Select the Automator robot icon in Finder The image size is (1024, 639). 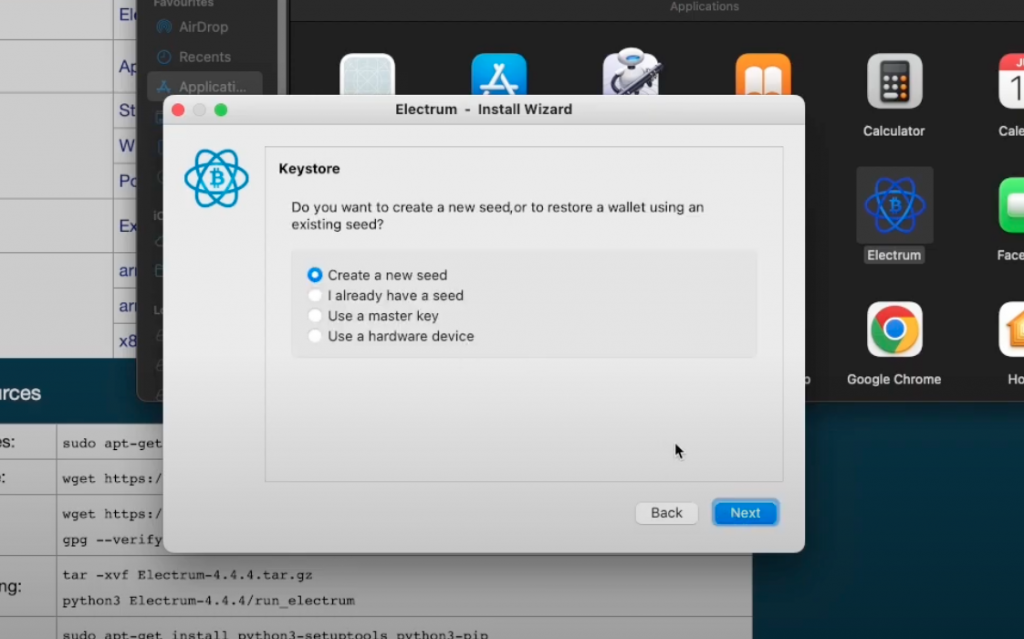632,71
